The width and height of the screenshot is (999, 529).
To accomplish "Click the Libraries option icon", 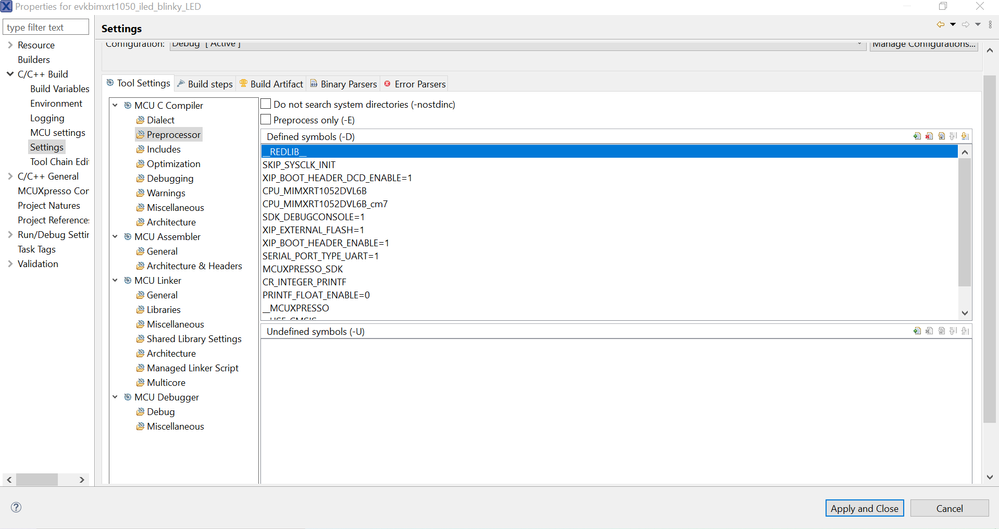I will (x=140, y=310).
